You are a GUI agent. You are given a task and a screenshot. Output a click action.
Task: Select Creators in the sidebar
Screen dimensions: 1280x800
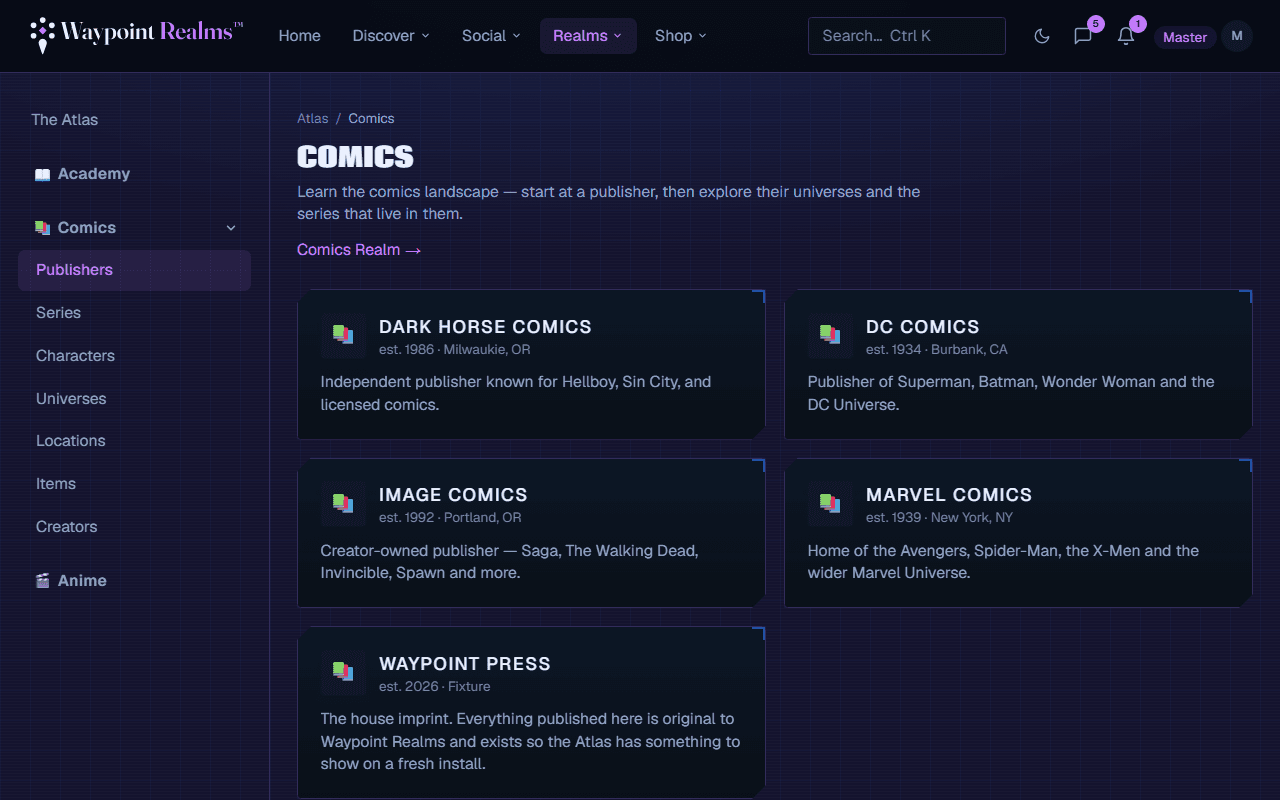[134, 527]
